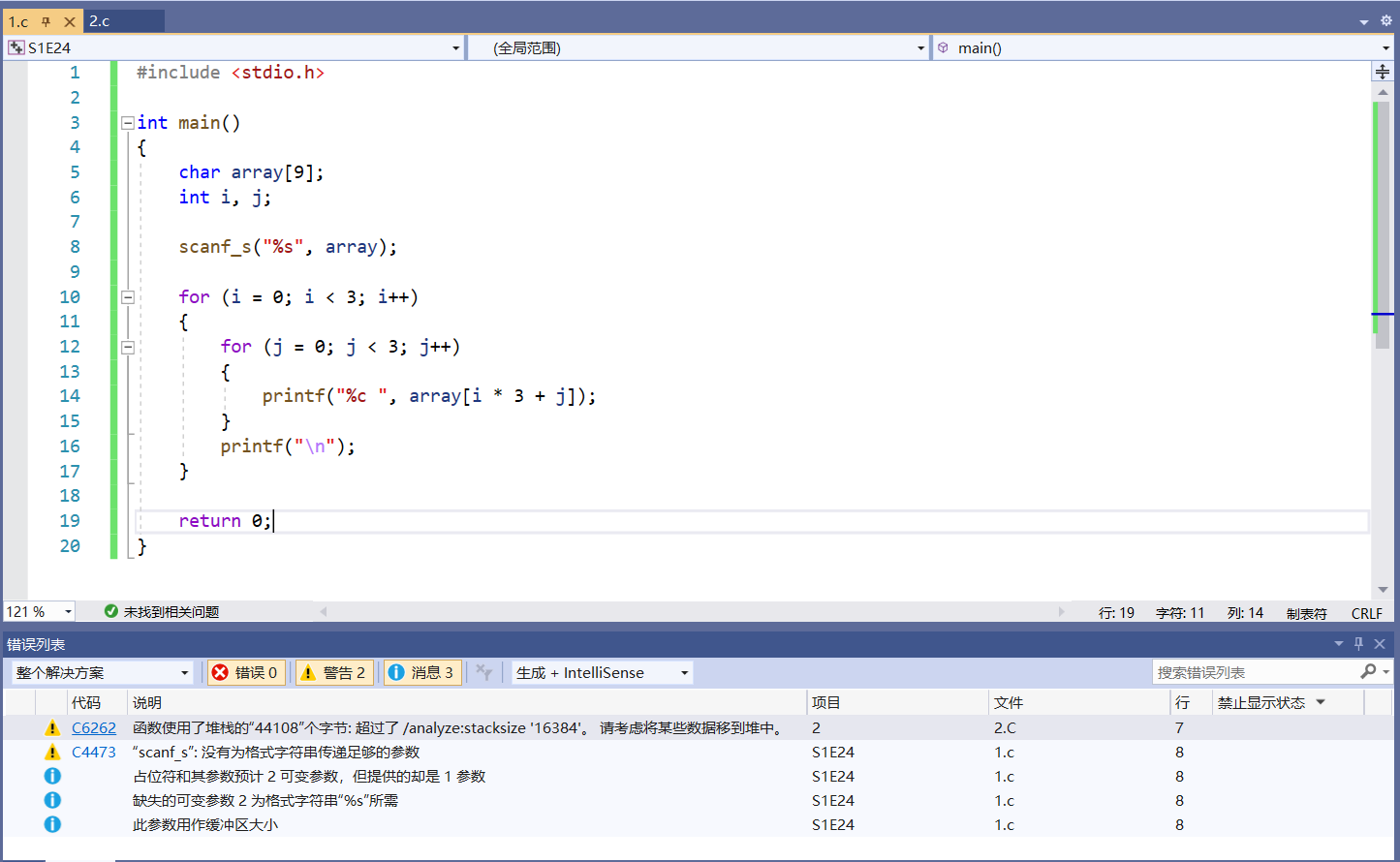Click the 2.C file cell
The height and width of the screenshot is (862, 1400).
1005,727
